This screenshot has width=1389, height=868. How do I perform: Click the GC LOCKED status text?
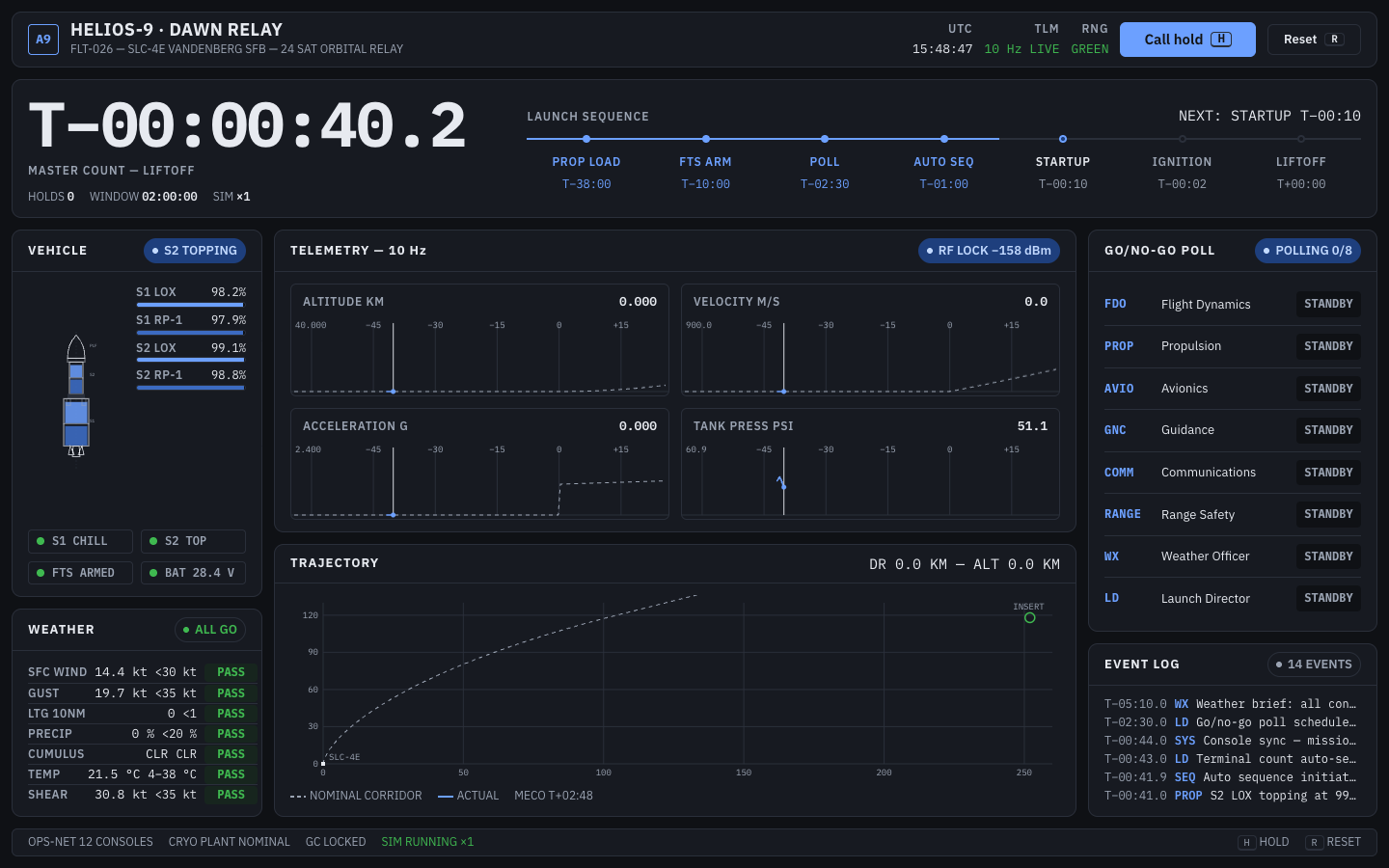coord(336,842)
